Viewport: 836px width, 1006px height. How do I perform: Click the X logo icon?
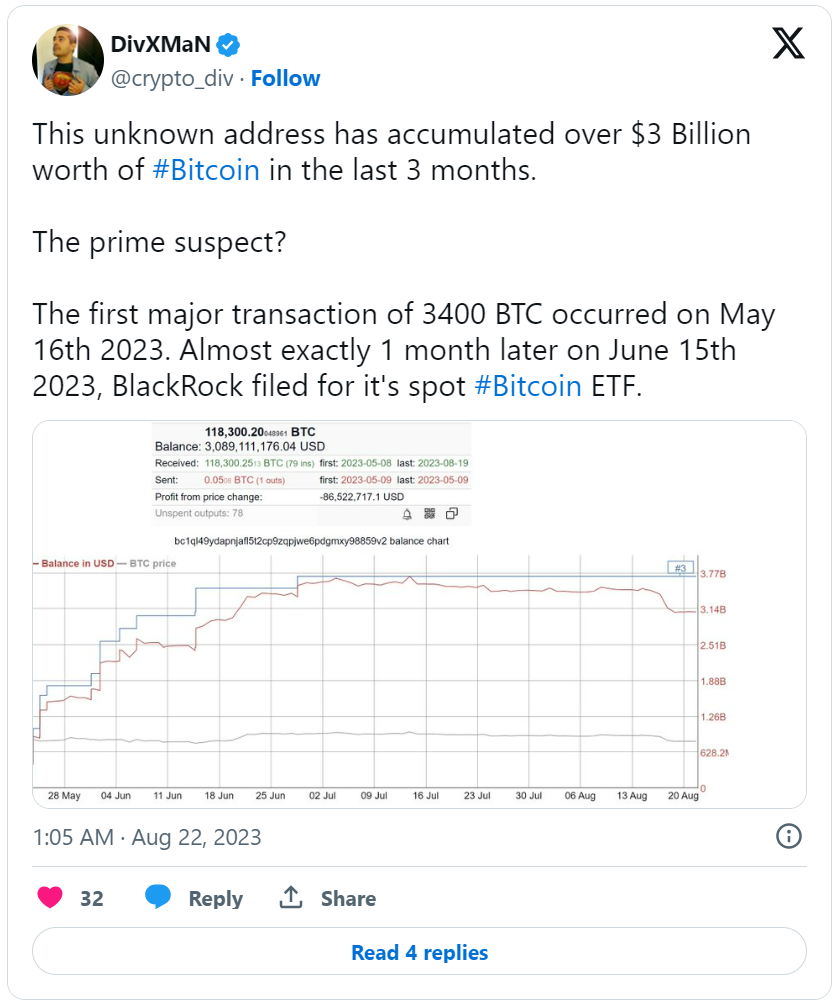[788, 43]
